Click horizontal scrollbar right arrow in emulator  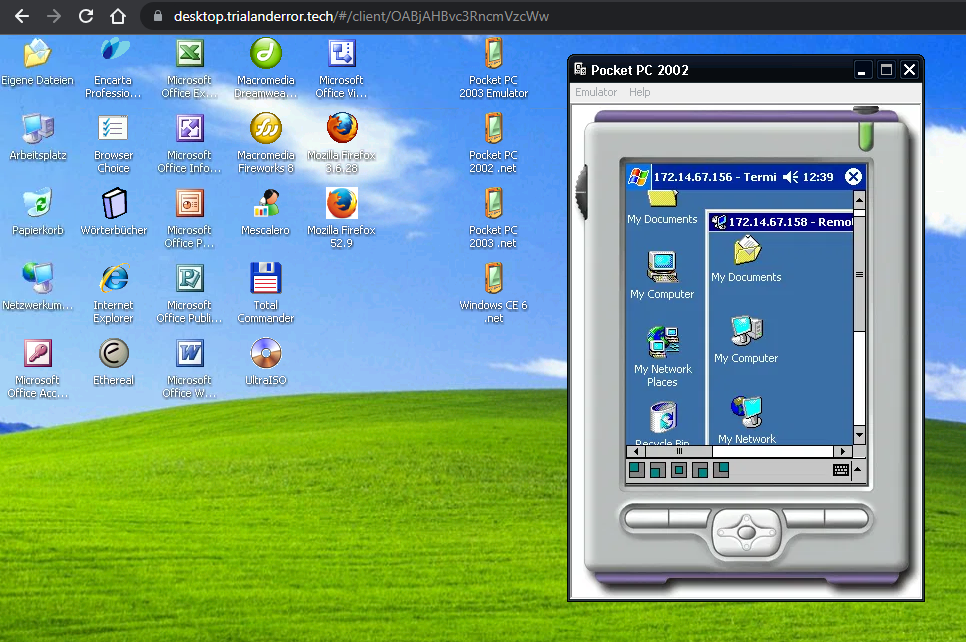tap(842, 451)
